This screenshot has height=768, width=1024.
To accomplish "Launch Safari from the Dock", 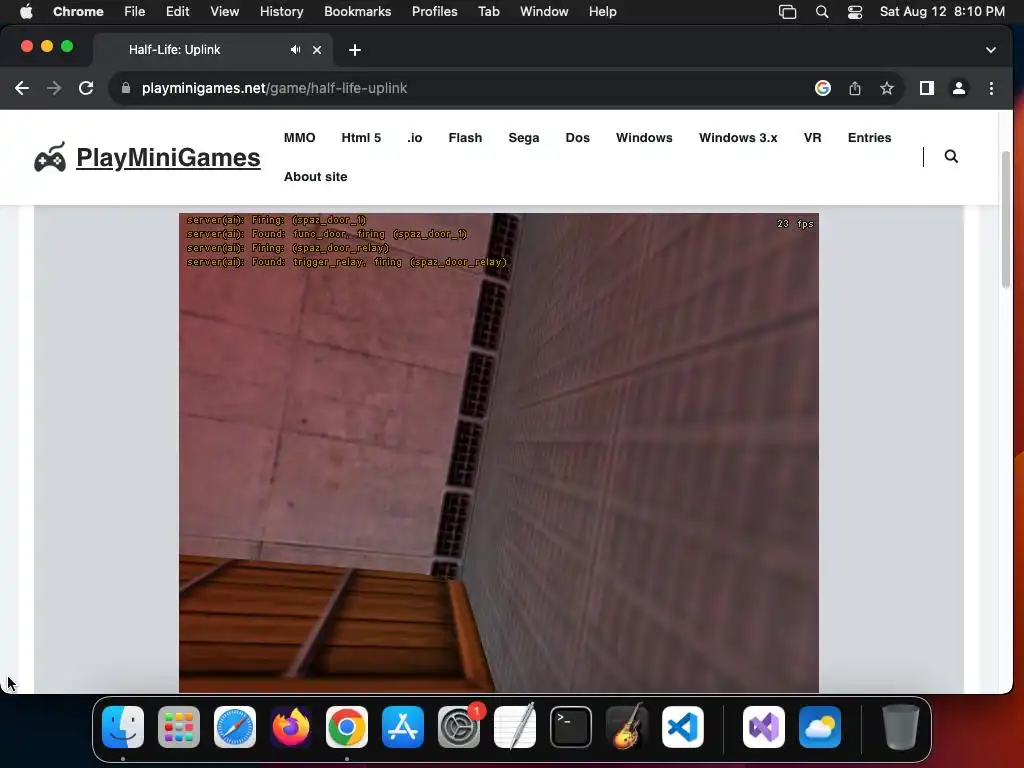I will click(235, 727).
